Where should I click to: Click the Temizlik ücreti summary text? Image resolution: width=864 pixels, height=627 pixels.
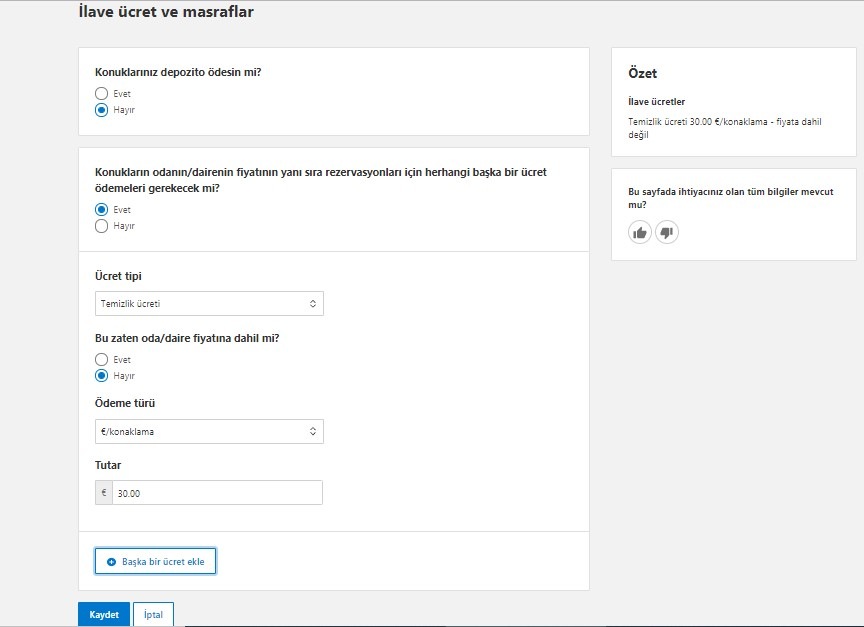[725, 128]
